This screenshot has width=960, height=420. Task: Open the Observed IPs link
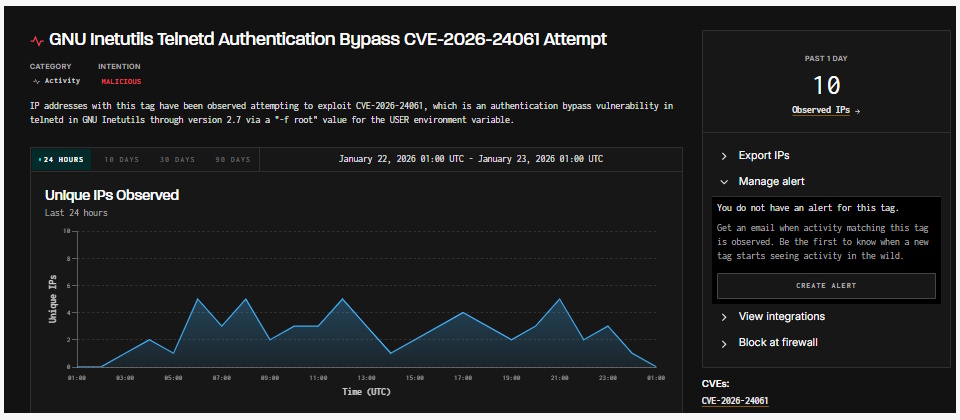pos(820,110)
